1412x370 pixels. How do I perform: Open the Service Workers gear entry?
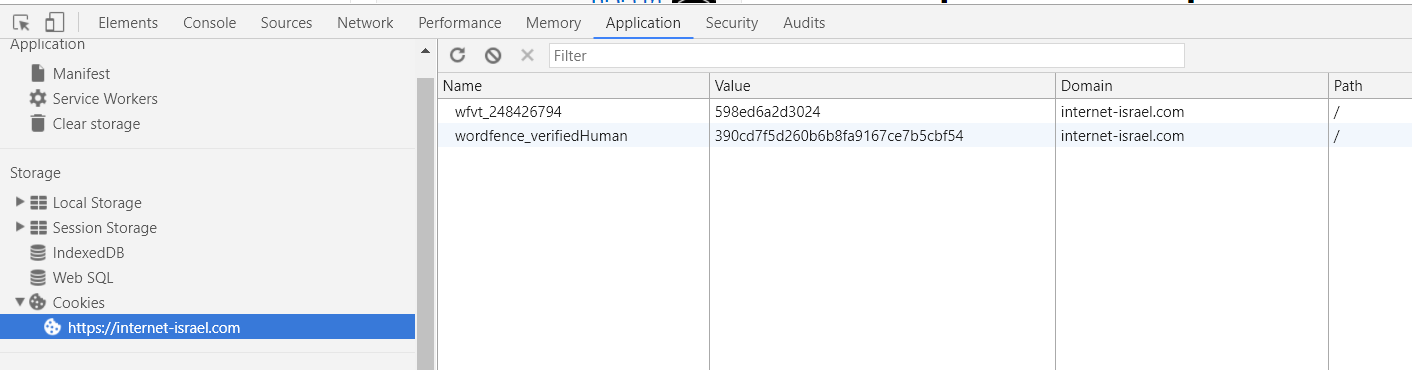pyautogui.click(x=38, y=99)
